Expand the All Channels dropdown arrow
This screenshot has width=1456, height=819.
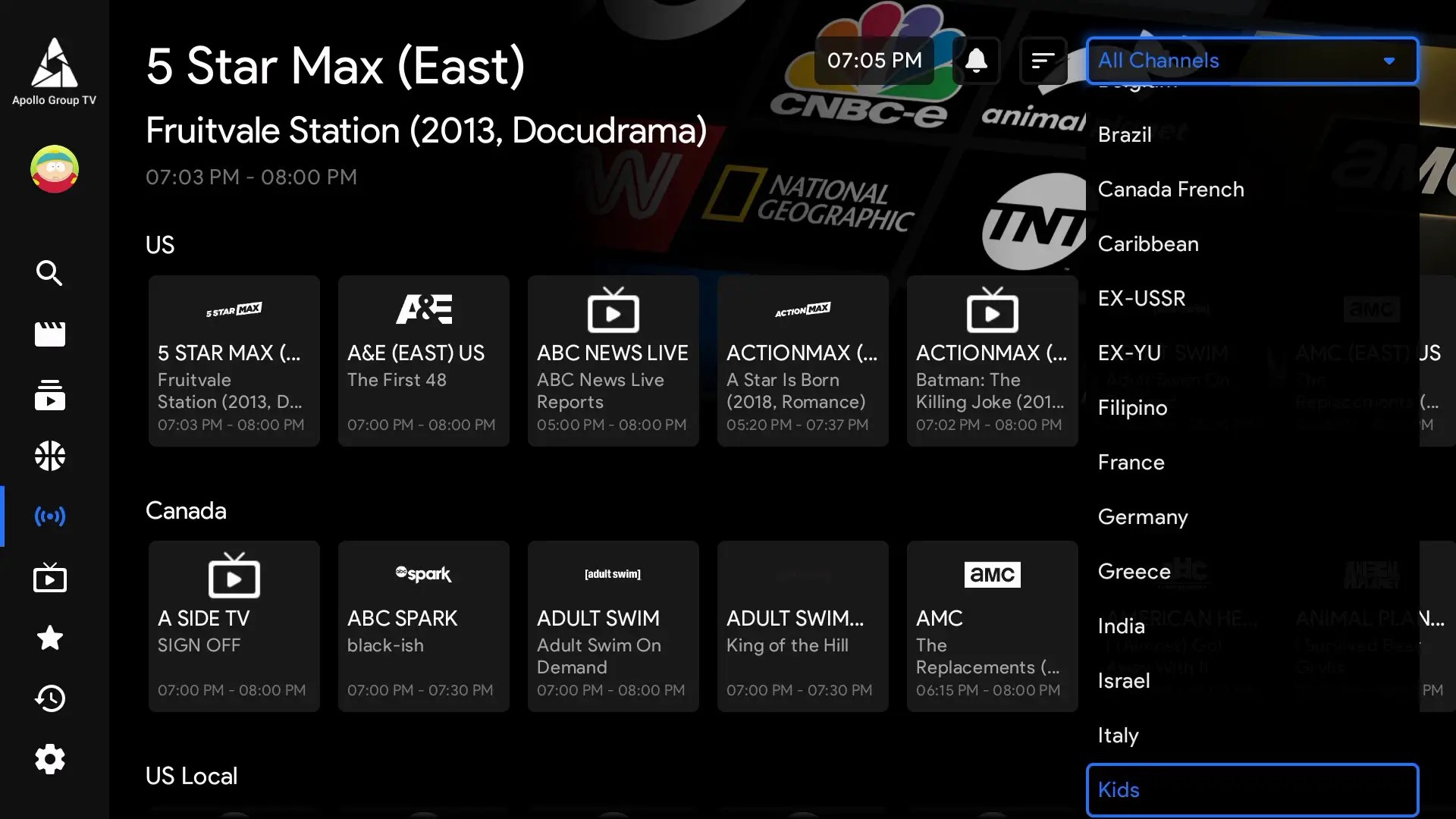pyautogui.click(x=1389, y=61)
